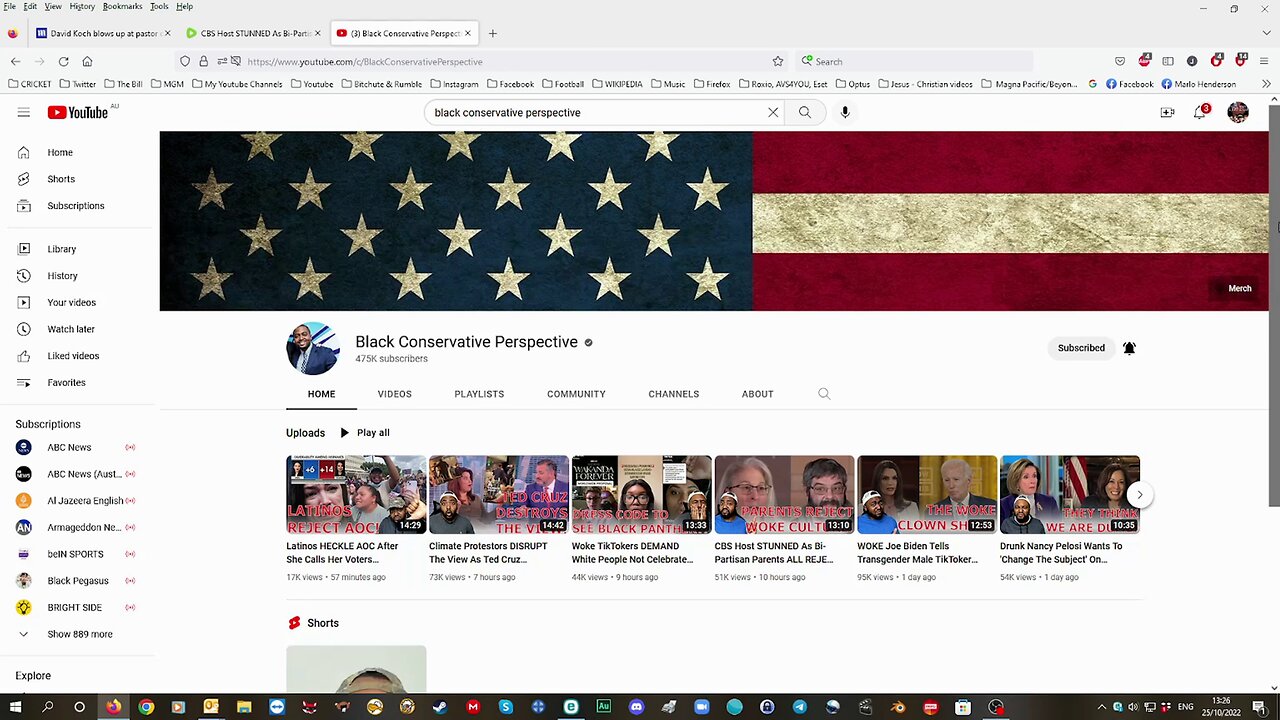Open the Firefox Tools menu
The image size is (1280, 720).
[x=159, y=6]
